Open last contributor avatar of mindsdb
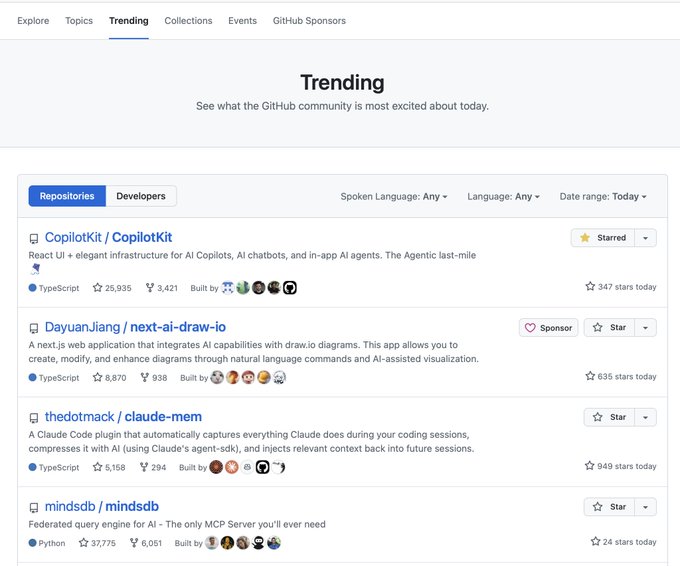The image size is (680, 566). [x=274, y=543]
